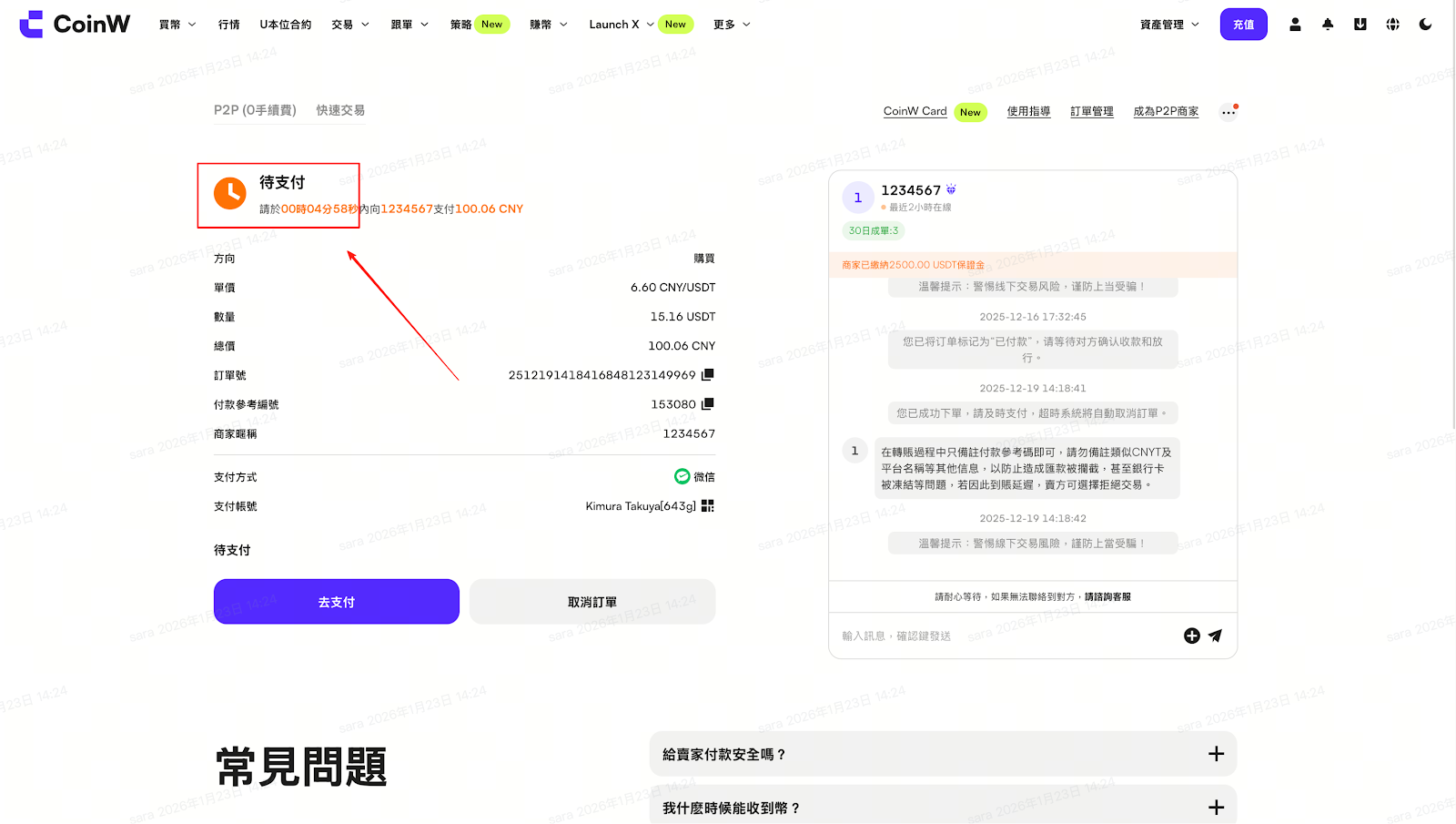
Task: Click the user profile icon
Action: tap(1295, 25)
